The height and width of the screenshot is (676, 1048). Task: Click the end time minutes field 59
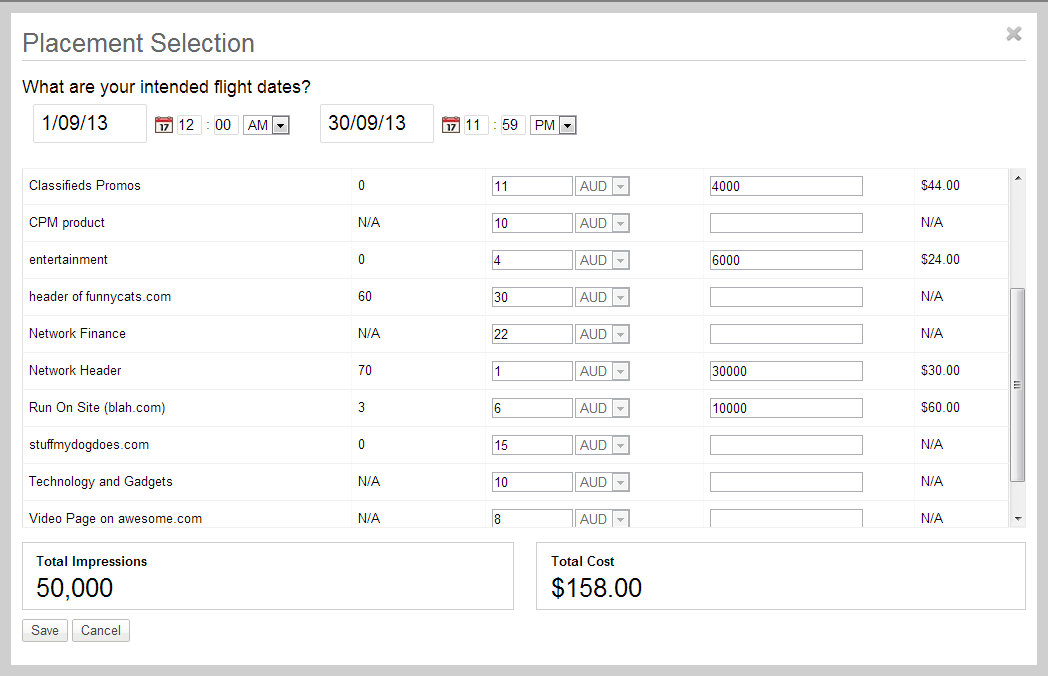click(x=513, y=125)
